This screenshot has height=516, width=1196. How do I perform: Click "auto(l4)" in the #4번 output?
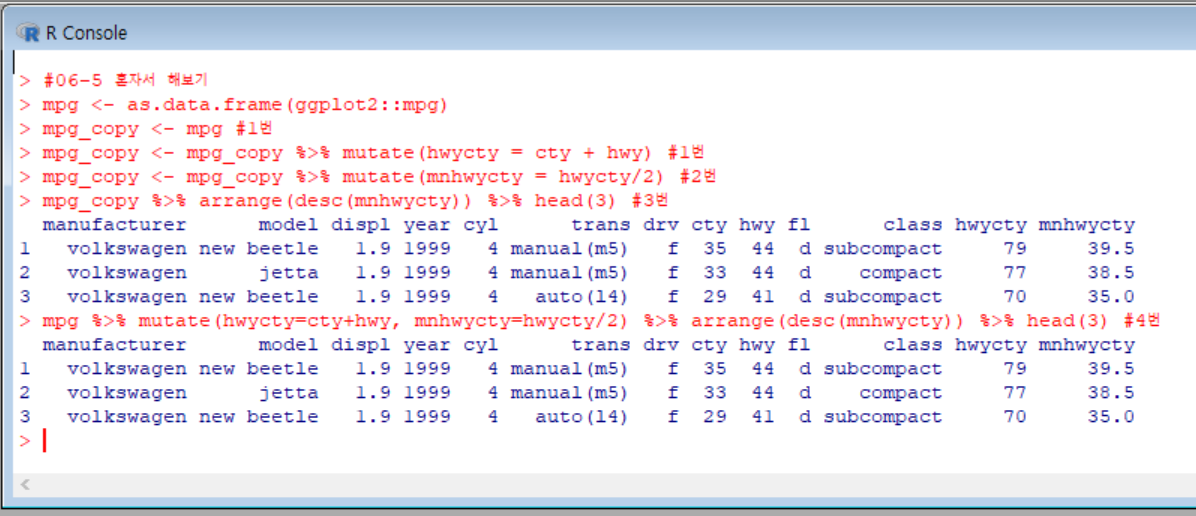click(581, 418)
